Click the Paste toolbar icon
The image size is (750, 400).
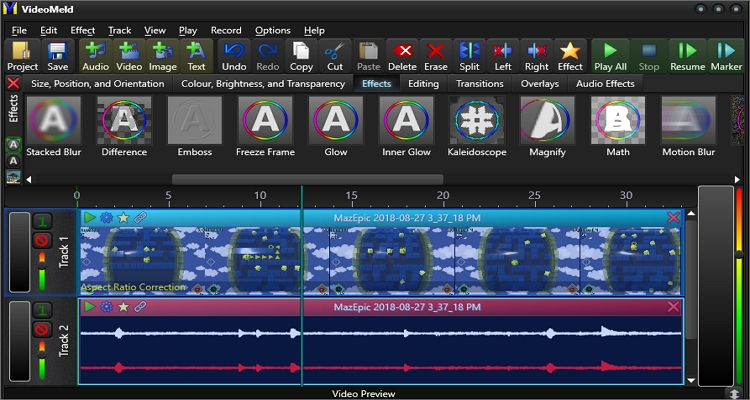pos(369,56)
